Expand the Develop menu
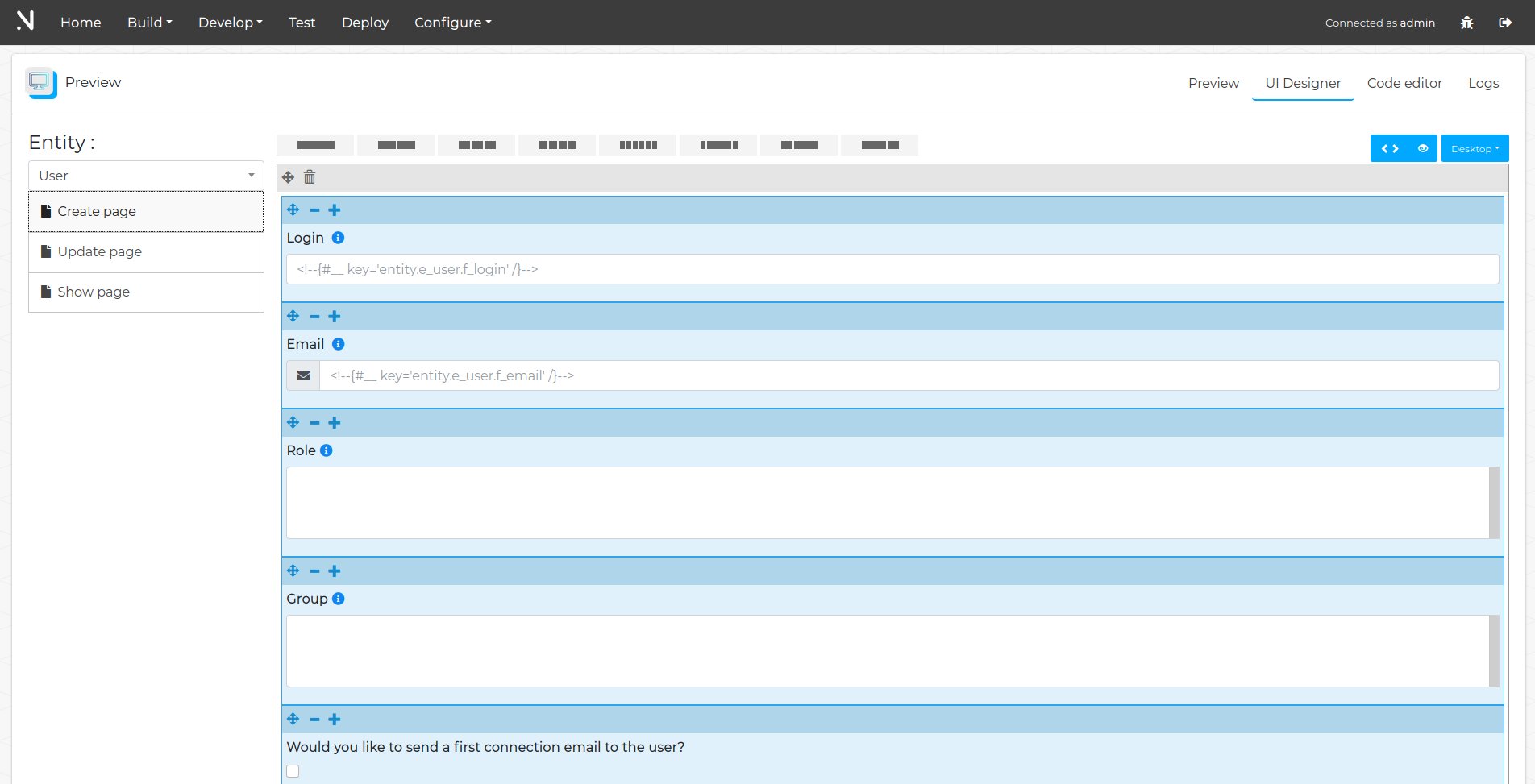 pos(231,23)
